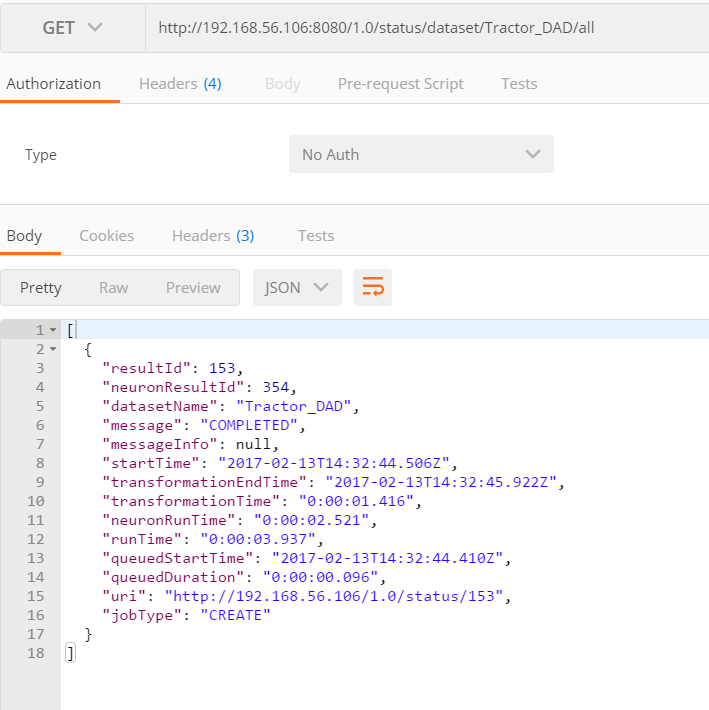
Task: Click the queuedDuration value 0:00:00.096
Action: [321, 577]
